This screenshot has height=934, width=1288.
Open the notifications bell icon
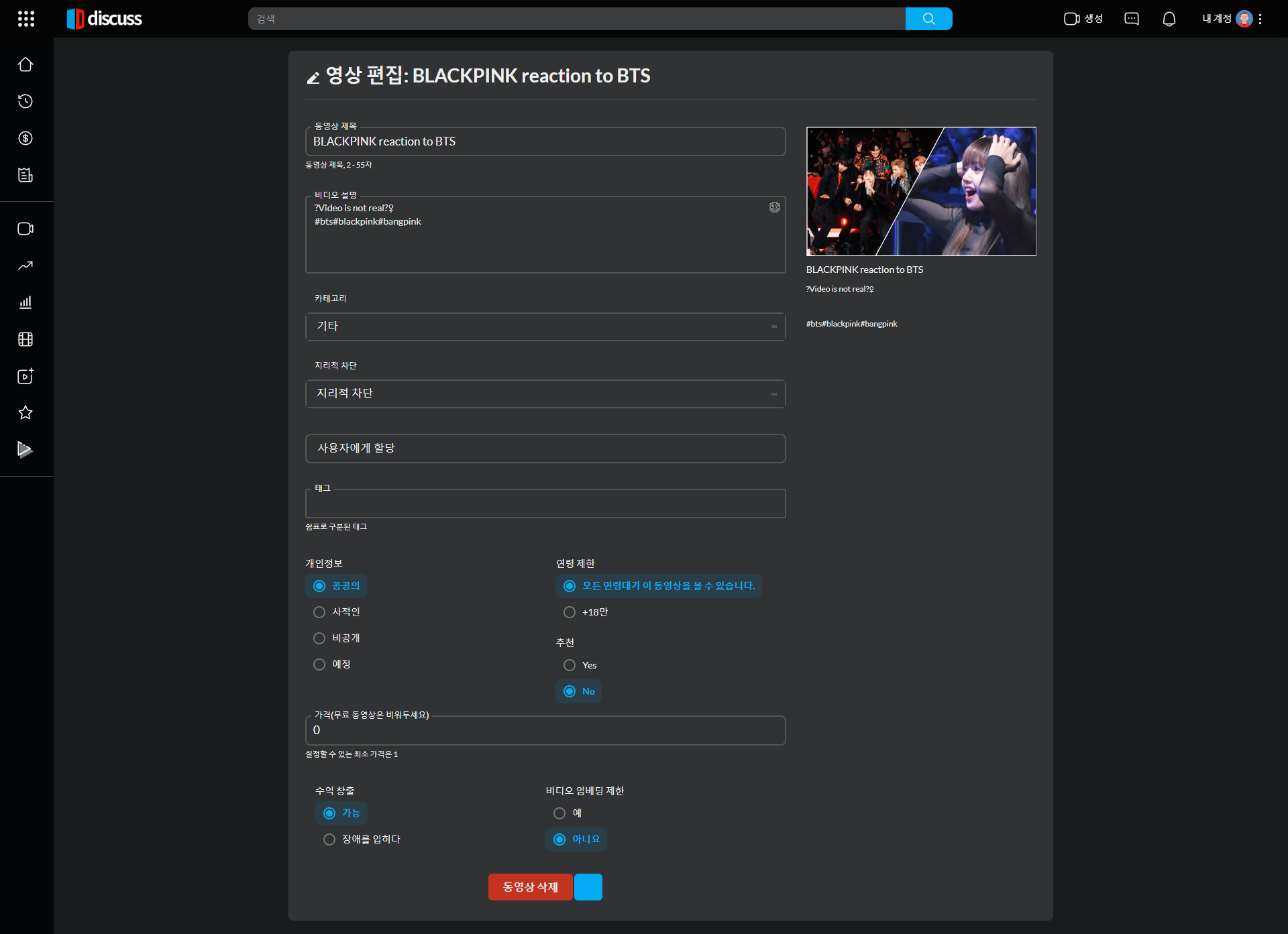pyautogui.click(x=1169, y=19)
